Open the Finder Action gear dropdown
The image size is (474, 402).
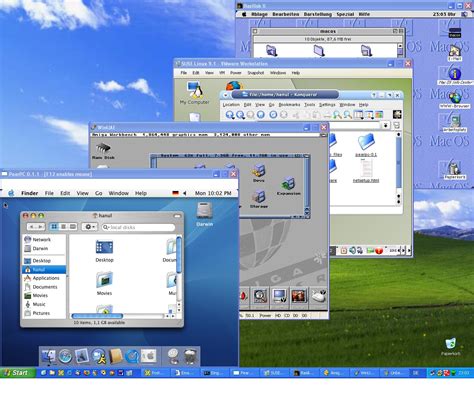coord(89,227)
